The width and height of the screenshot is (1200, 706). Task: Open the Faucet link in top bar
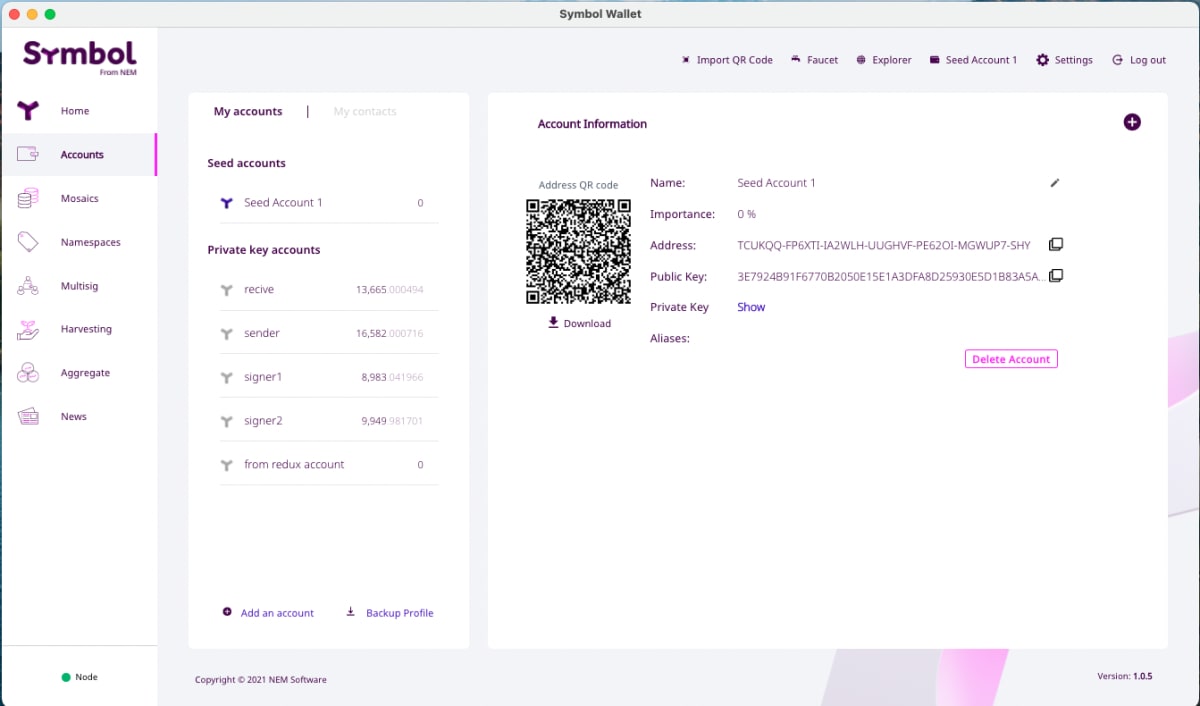click(x=823, y=60)
